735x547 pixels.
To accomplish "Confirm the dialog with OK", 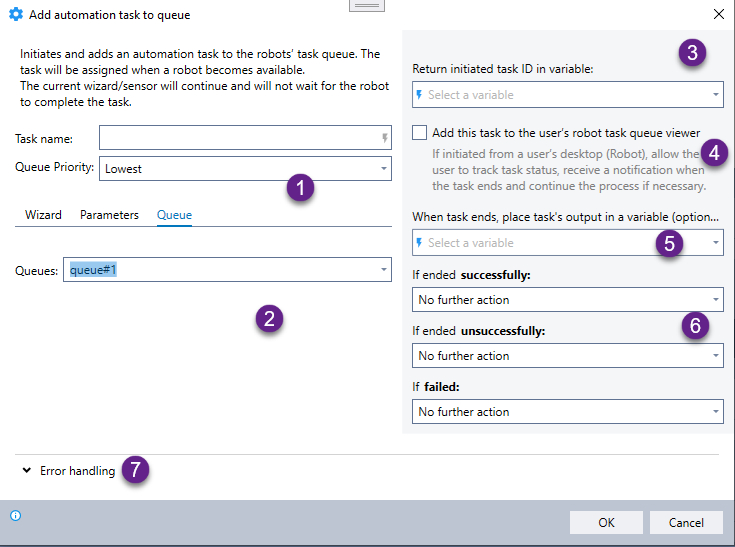I will 606,522.
